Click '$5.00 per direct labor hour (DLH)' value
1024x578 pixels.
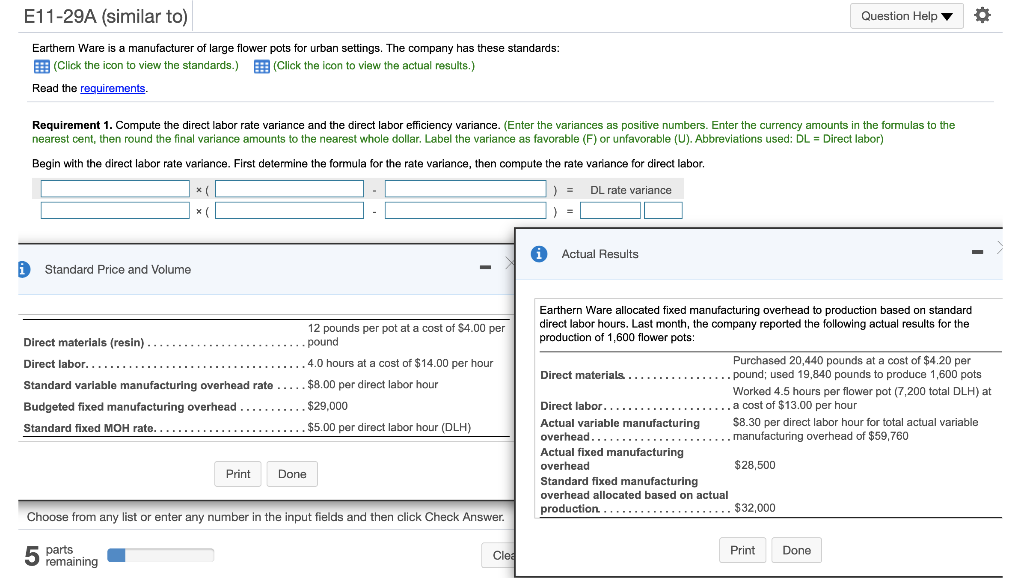[x=389, y=427]
